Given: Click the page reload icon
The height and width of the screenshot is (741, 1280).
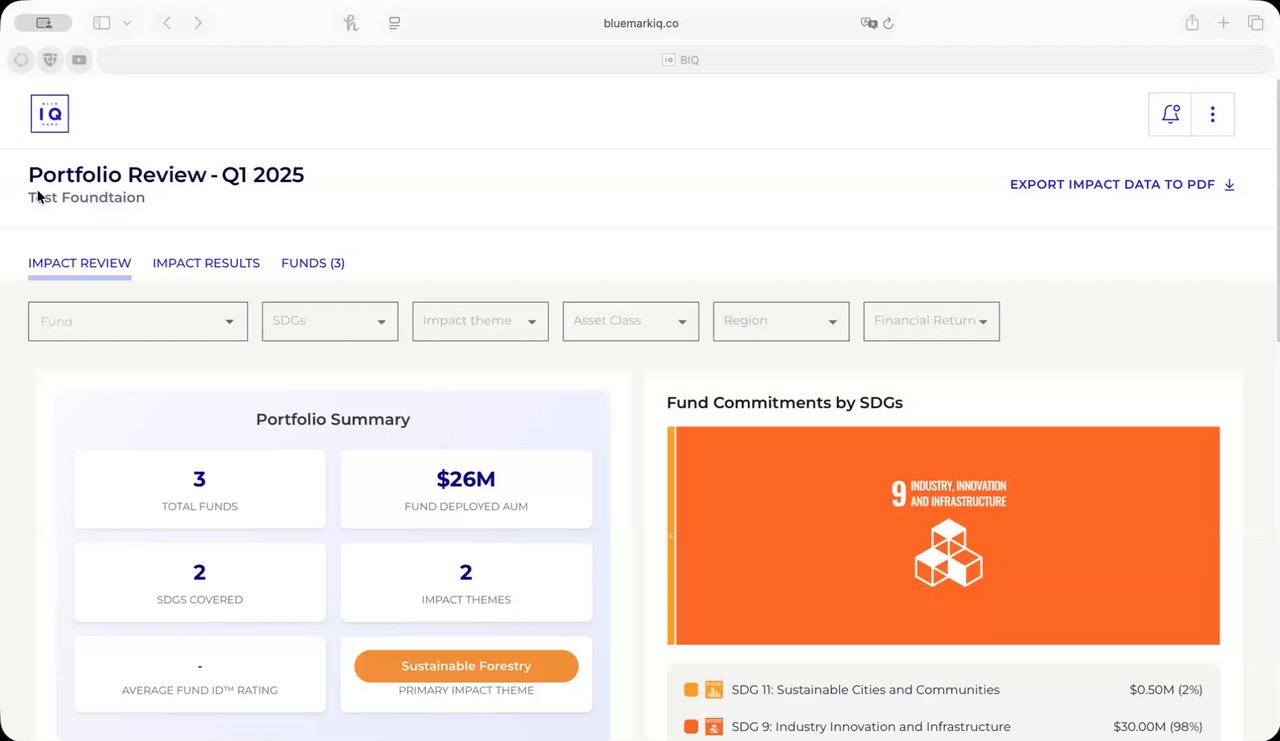Looking at the screenshot, I should pyautogui.click(x=888, y=23).
